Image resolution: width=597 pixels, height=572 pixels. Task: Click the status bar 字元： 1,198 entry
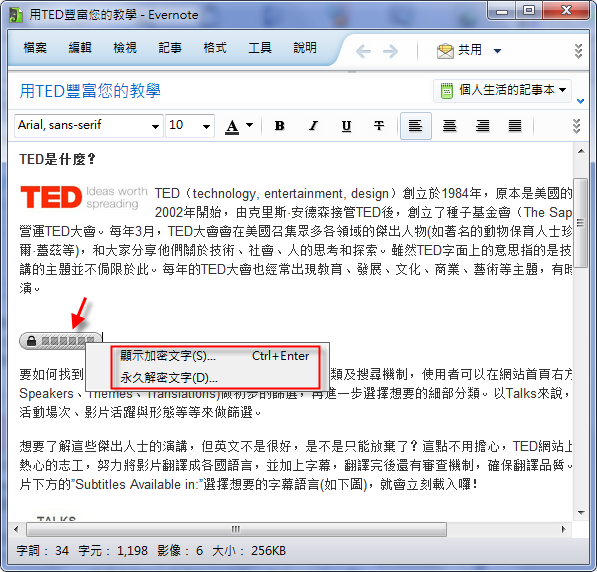pyautogui.click(x=113, y=551)
